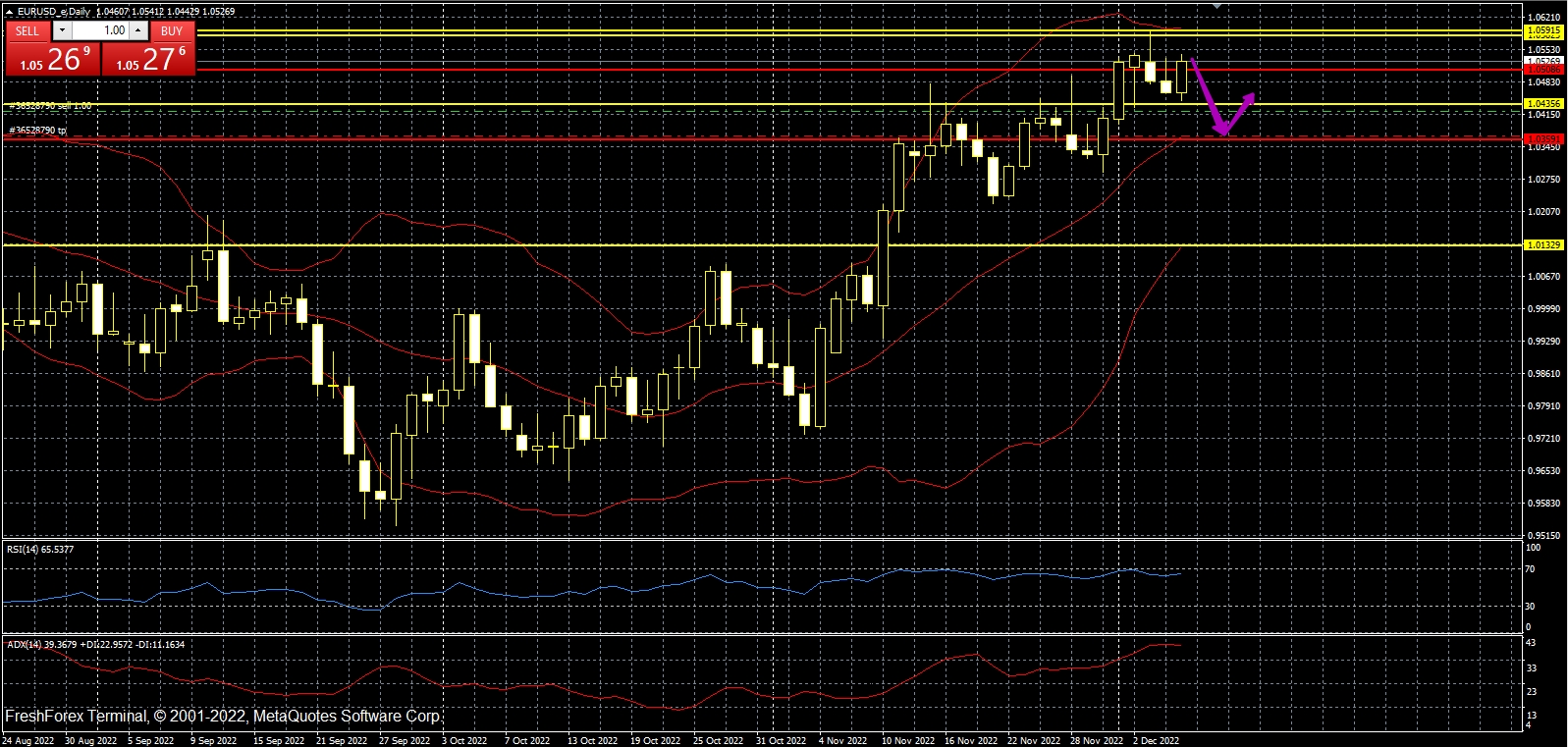
Task: Increase lot volume with up arrow
Action: click(138, 30)
